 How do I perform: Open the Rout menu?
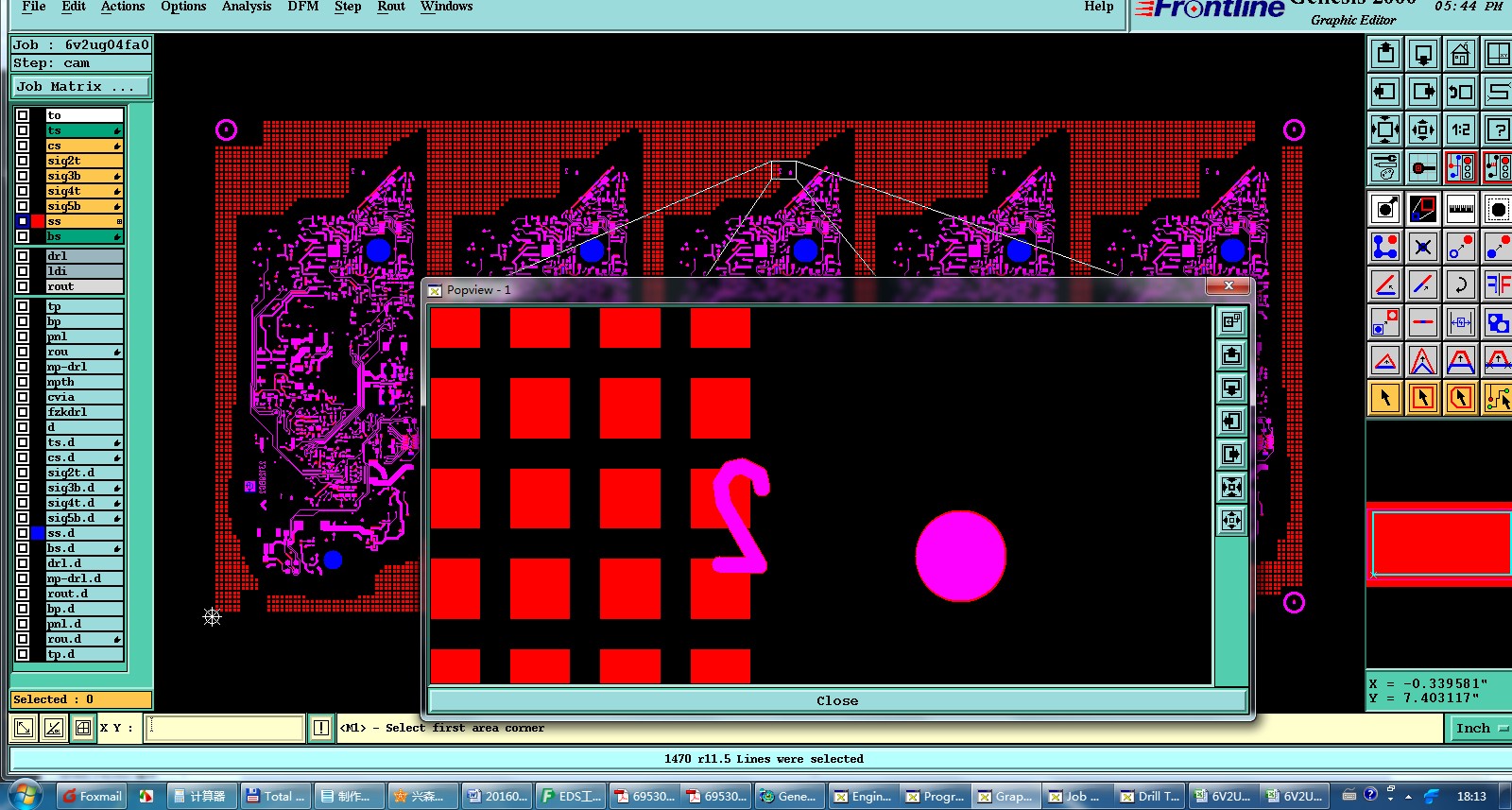point(391,7)
